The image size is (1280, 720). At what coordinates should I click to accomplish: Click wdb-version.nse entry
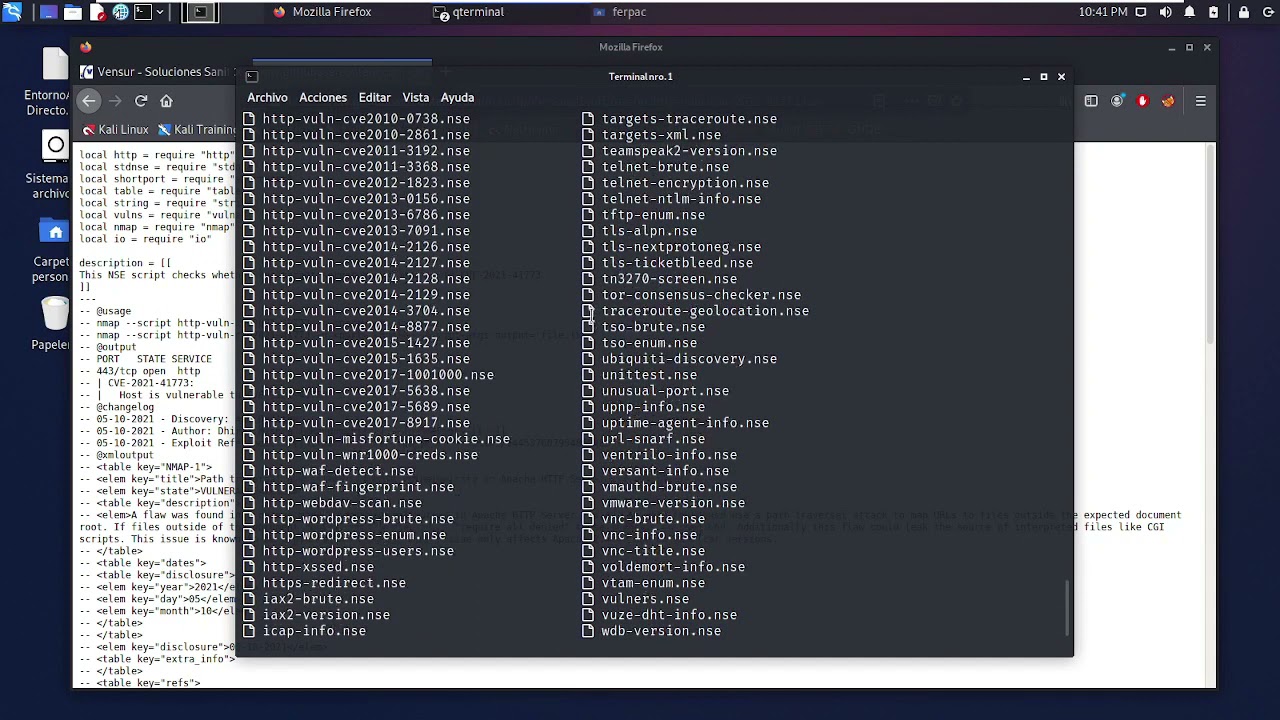pyautogui.click(x=661, y=631)
